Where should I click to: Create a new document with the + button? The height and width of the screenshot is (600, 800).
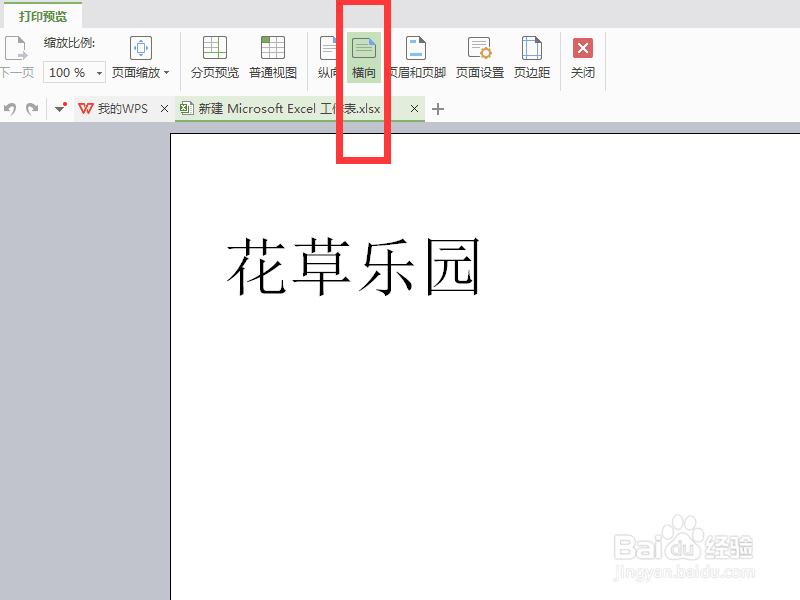pos(436,108)
